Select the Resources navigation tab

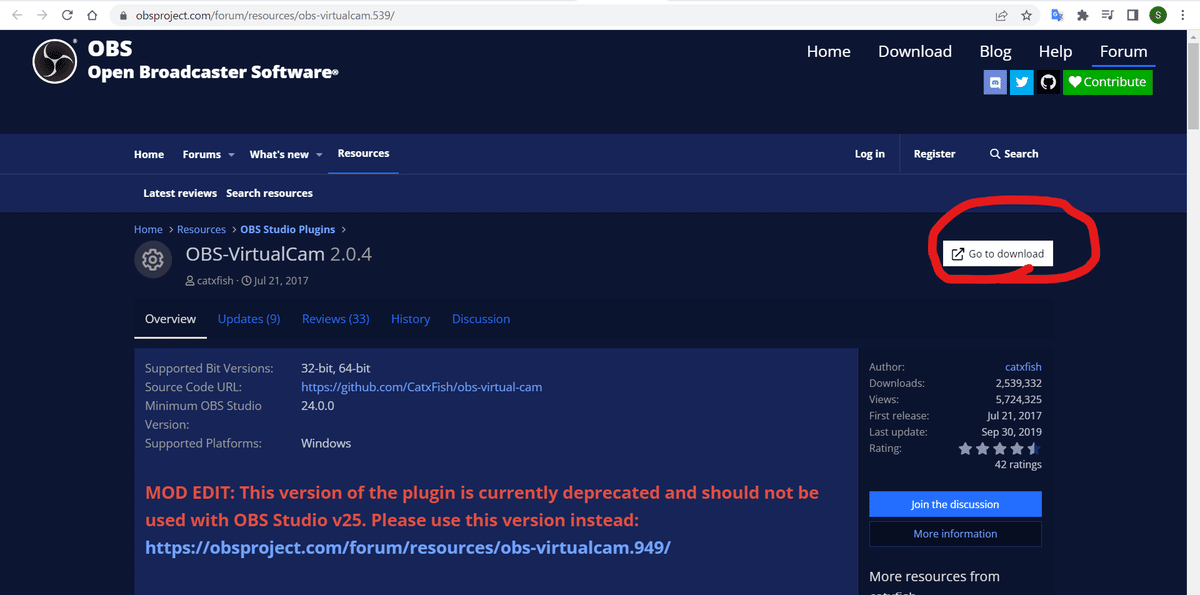(363, 153)
